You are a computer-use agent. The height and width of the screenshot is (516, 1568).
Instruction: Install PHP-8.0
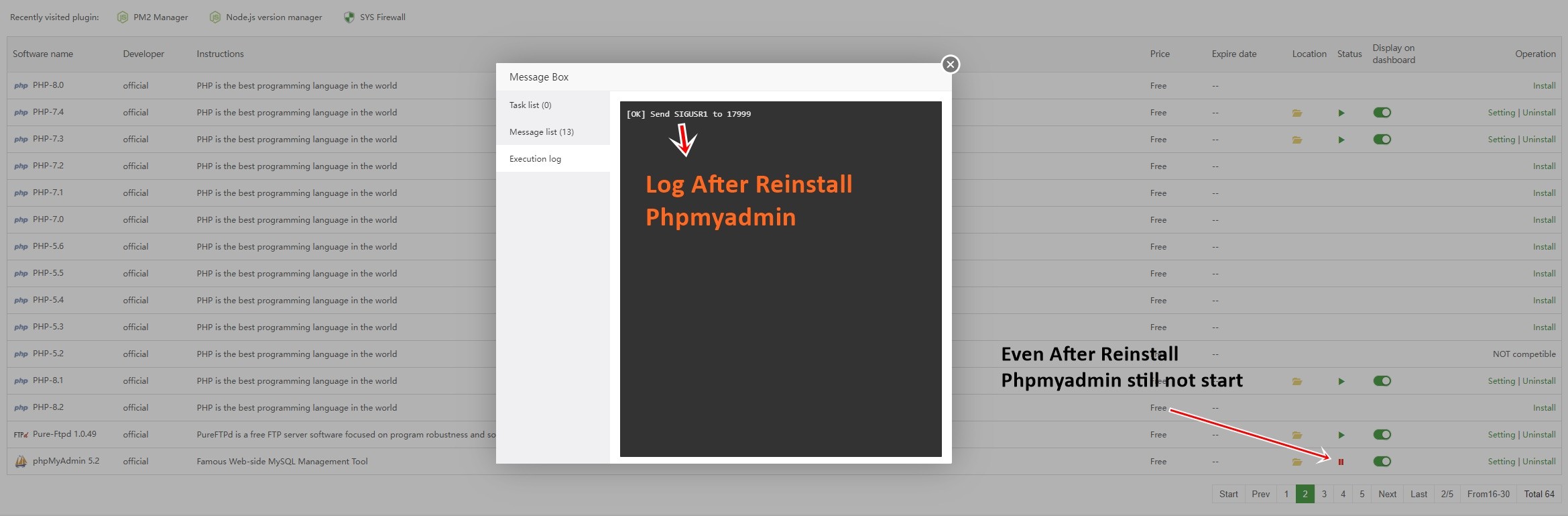tap(1544, 86)
